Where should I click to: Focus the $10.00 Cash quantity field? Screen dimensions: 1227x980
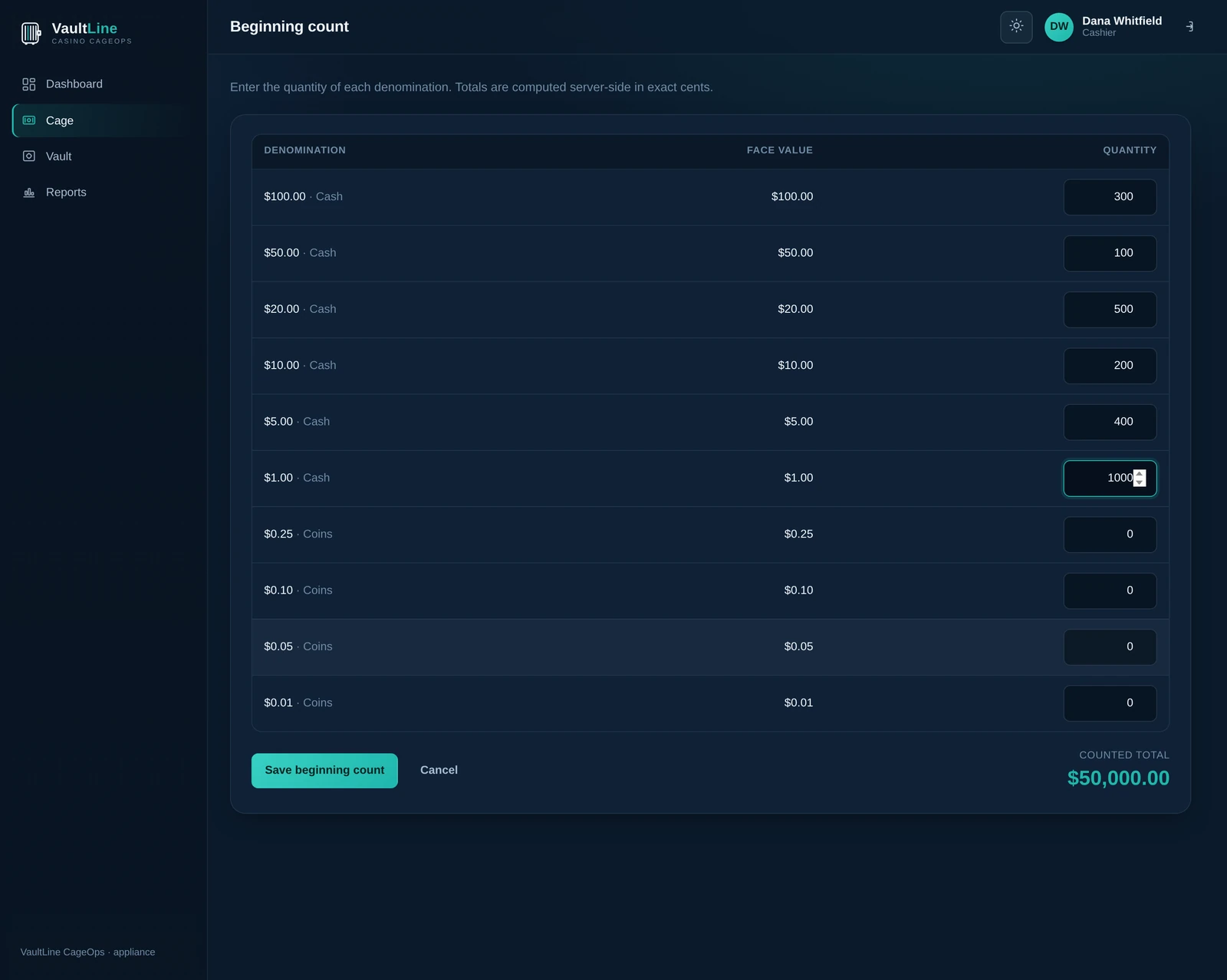[x=1110, y=366]
